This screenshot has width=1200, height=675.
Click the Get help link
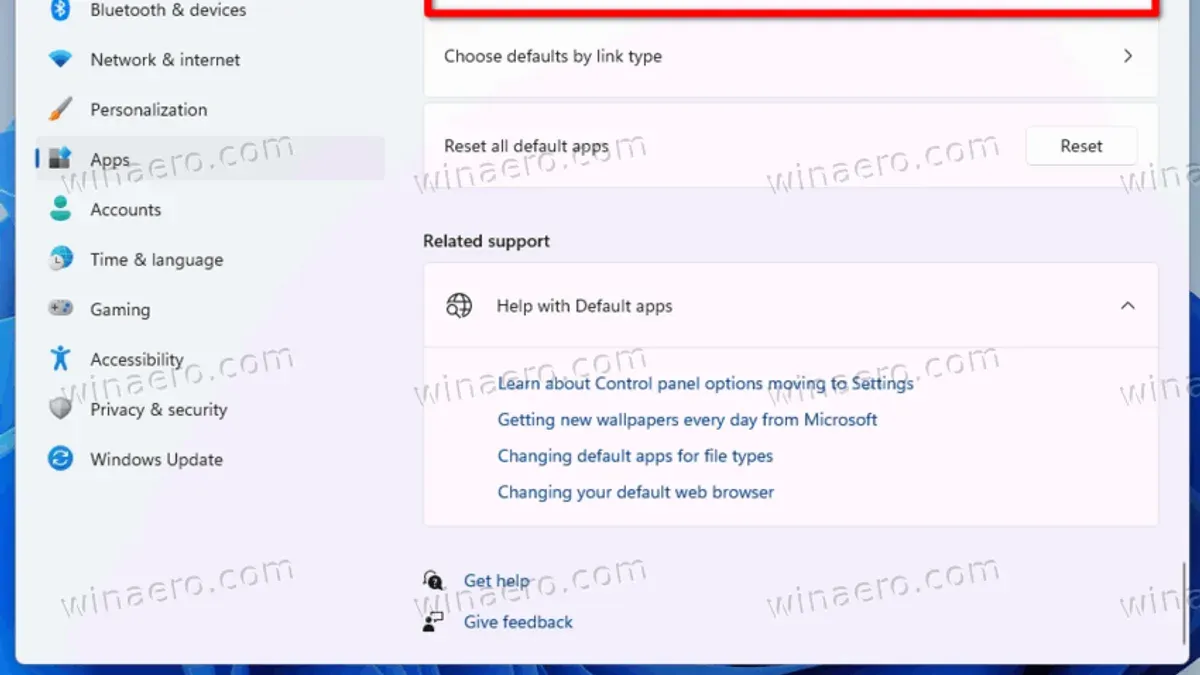coord(496,581)
